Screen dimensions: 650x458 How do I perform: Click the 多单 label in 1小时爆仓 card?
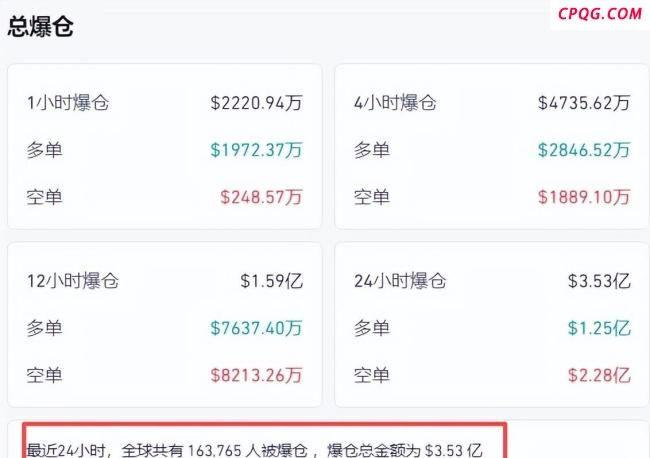pos(45,150)
